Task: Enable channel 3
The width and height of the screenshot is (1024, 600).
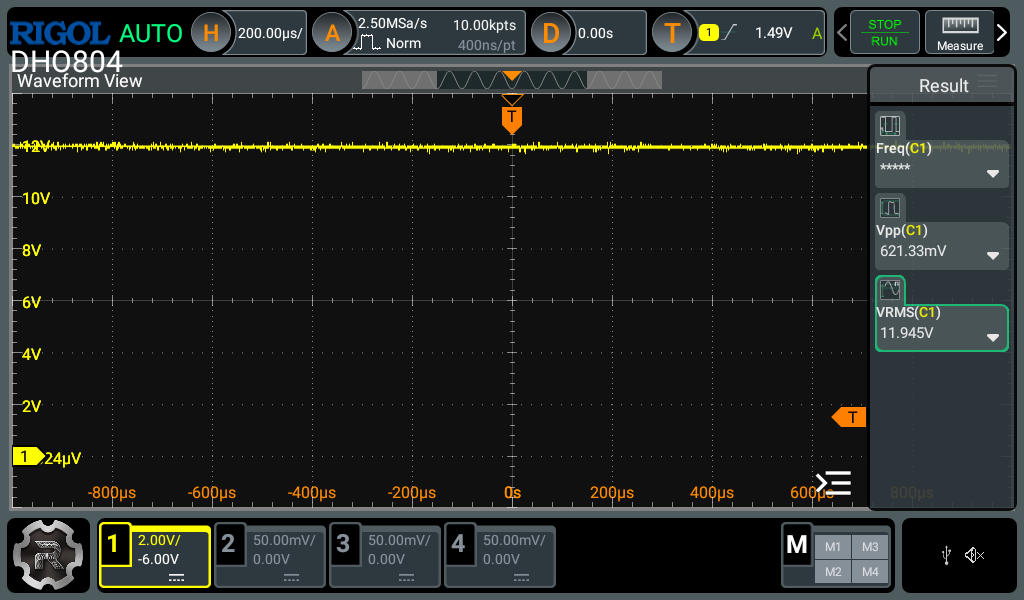Action: tap(385, 555)
